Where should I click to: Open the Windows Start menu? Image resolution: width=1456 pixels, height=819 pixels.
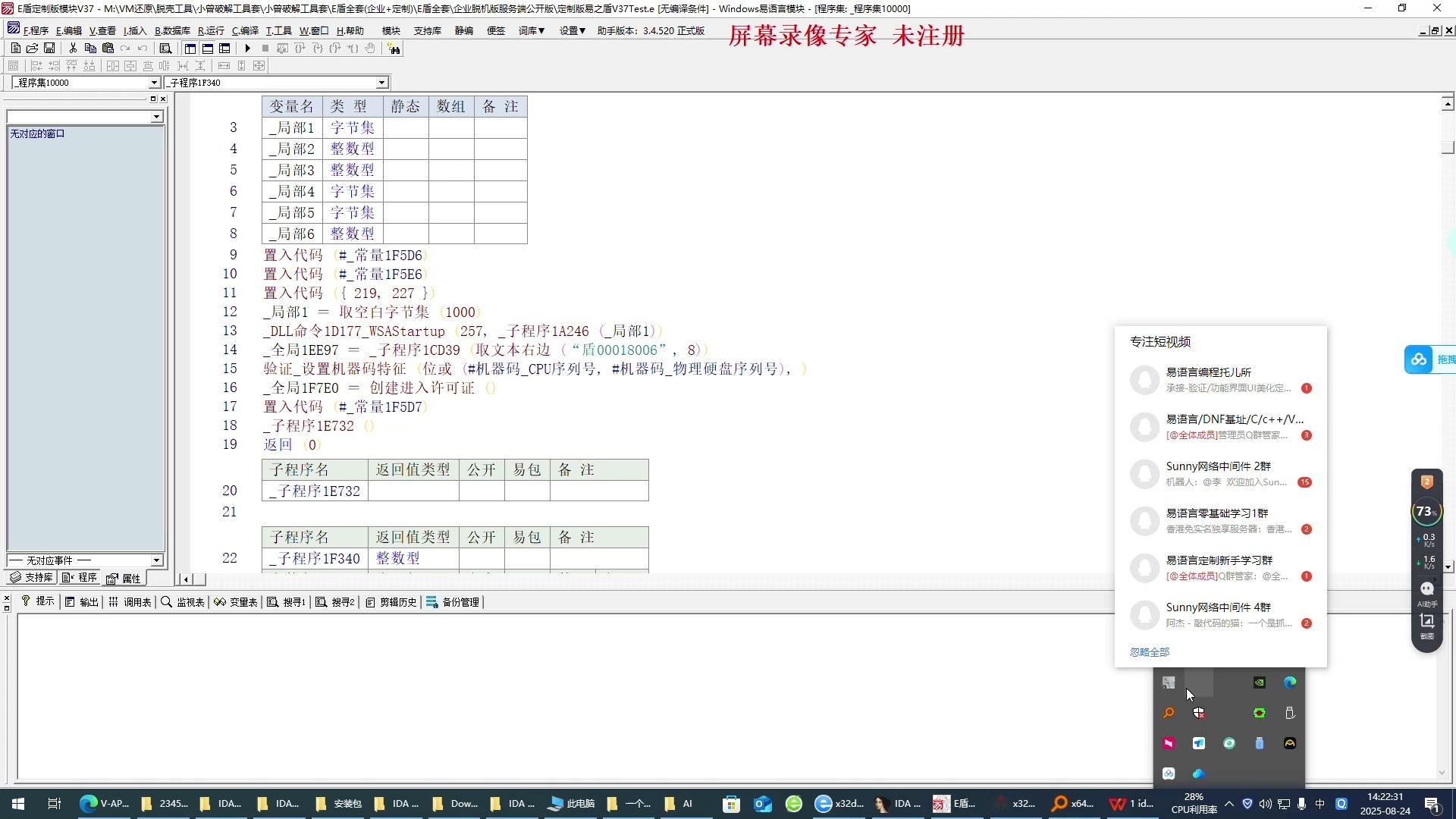point(18,804)
